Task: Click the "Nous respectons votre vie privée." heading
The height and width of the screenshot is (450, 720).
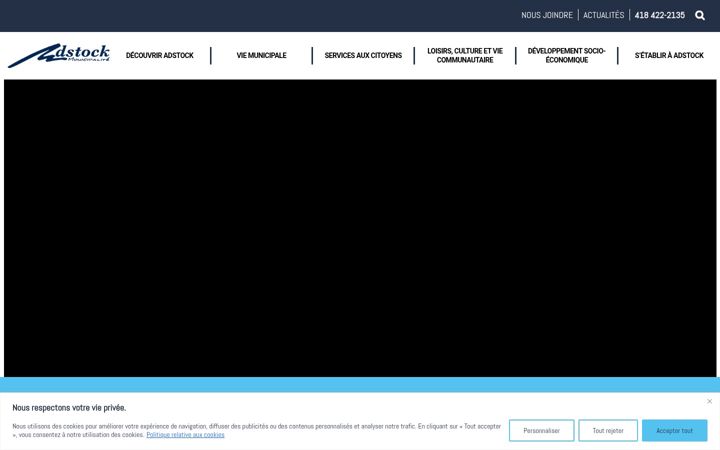Action: point(69,408)
